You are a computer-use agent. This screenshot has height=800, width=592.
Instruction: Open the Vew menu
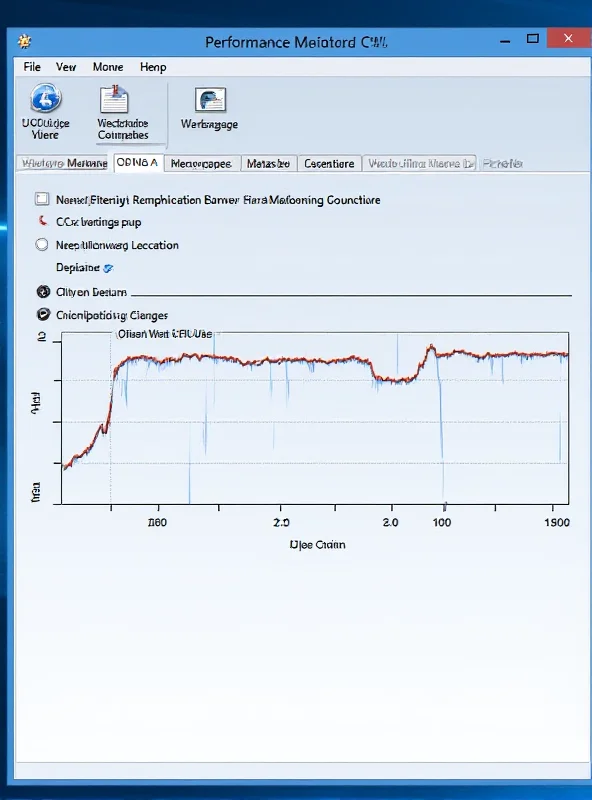point(66,67)
